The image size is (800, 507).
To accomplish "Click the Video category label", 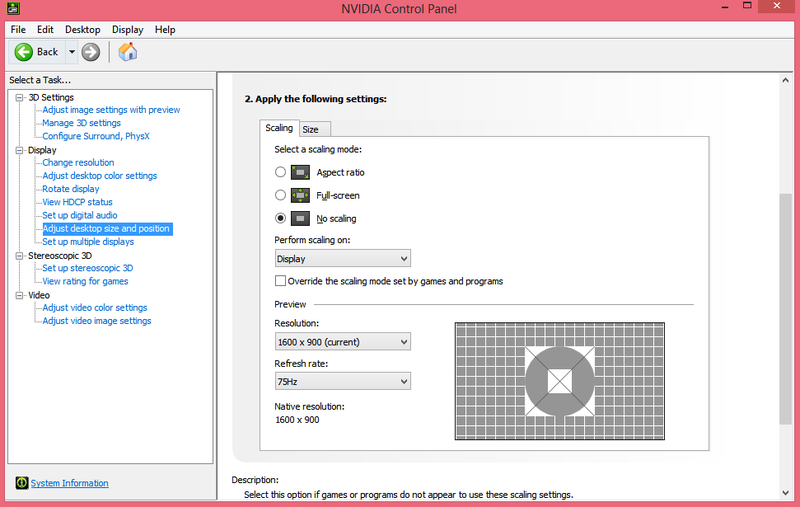I will pos(39,295).
